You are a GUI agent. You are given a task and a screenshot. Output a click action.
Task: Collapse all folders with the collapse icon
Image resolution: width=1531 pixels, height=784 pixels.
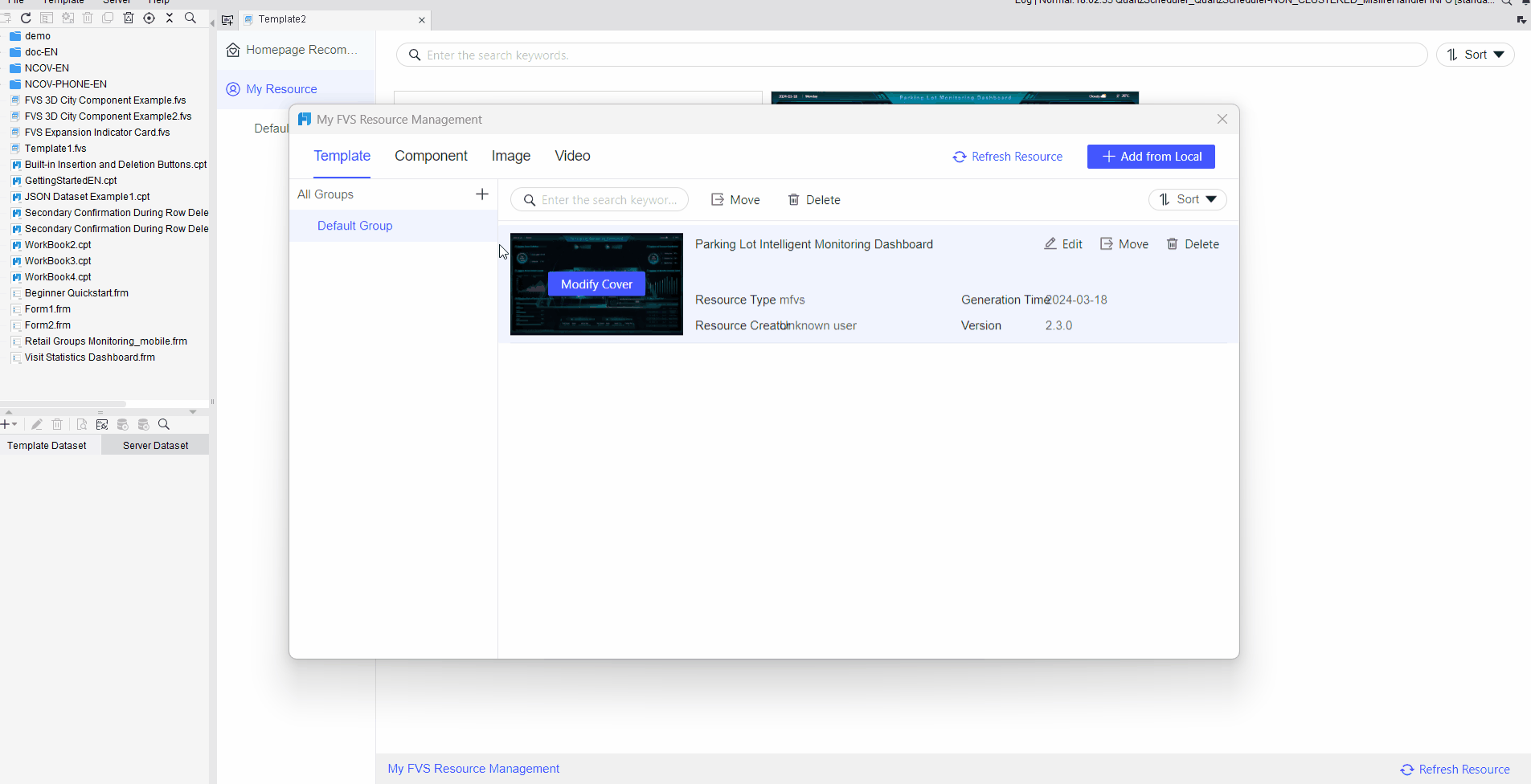click(x=170, y=18)
